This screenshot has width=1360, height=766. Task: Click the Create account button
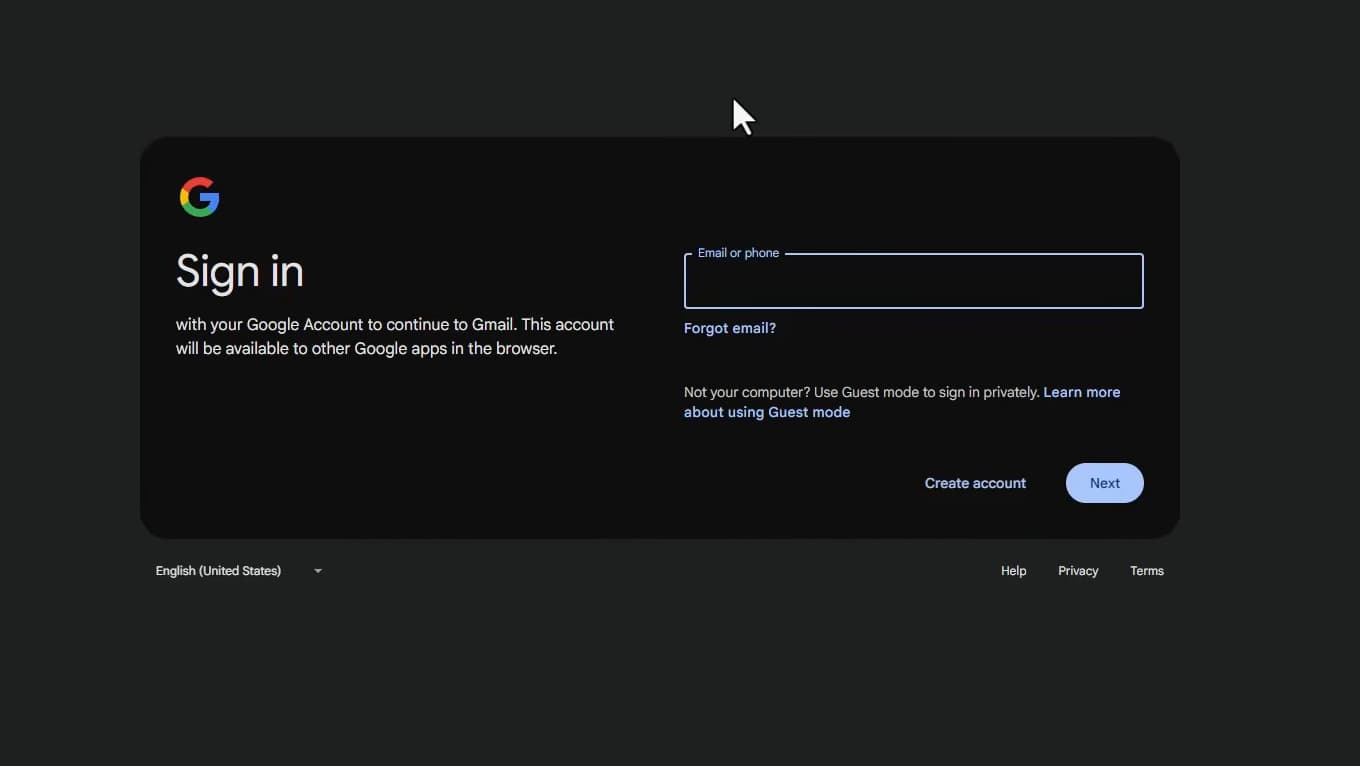click(x=975, y=483)
